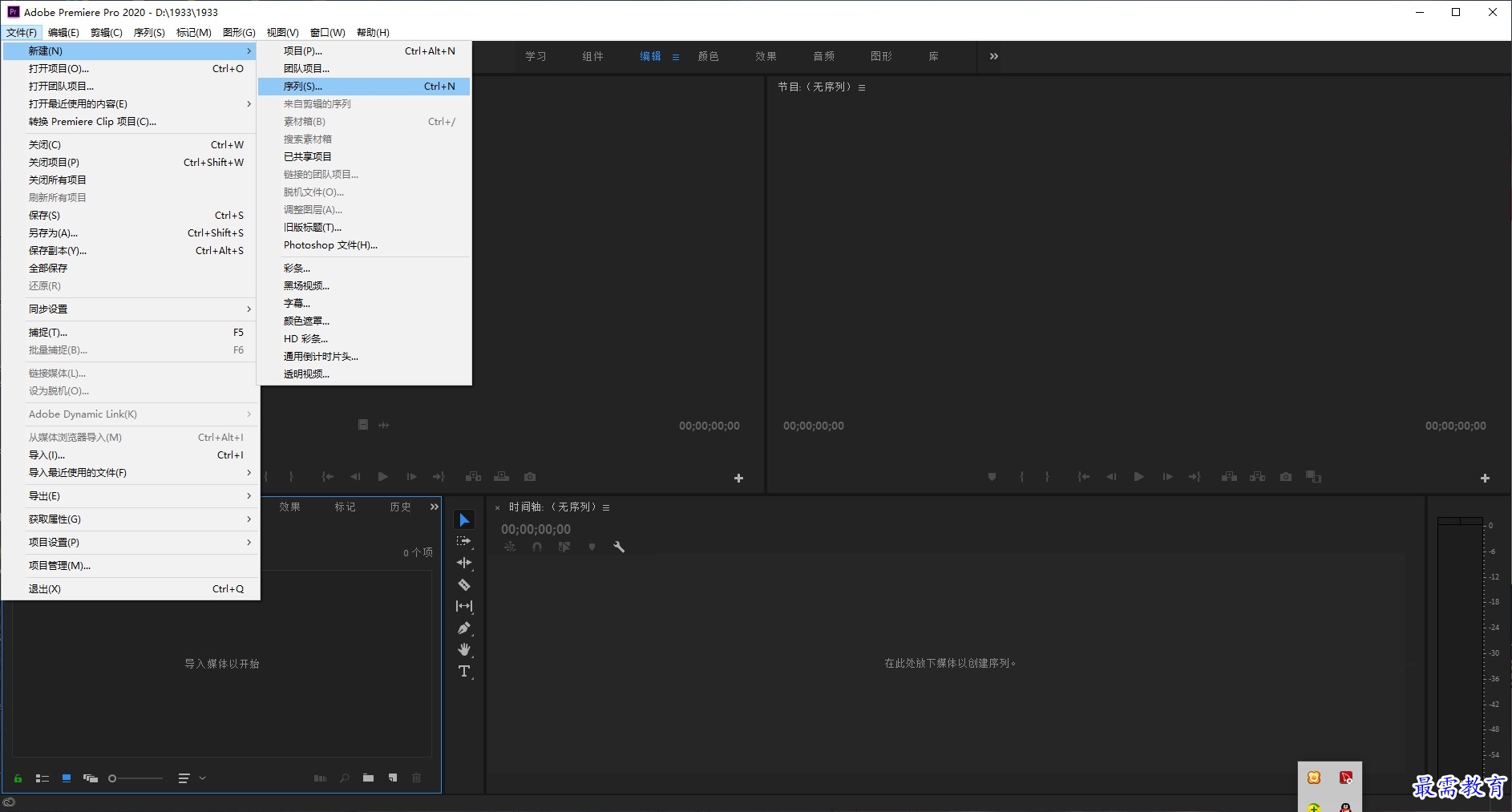Choose 颜色遮罩... menu item

click(364, 321)
